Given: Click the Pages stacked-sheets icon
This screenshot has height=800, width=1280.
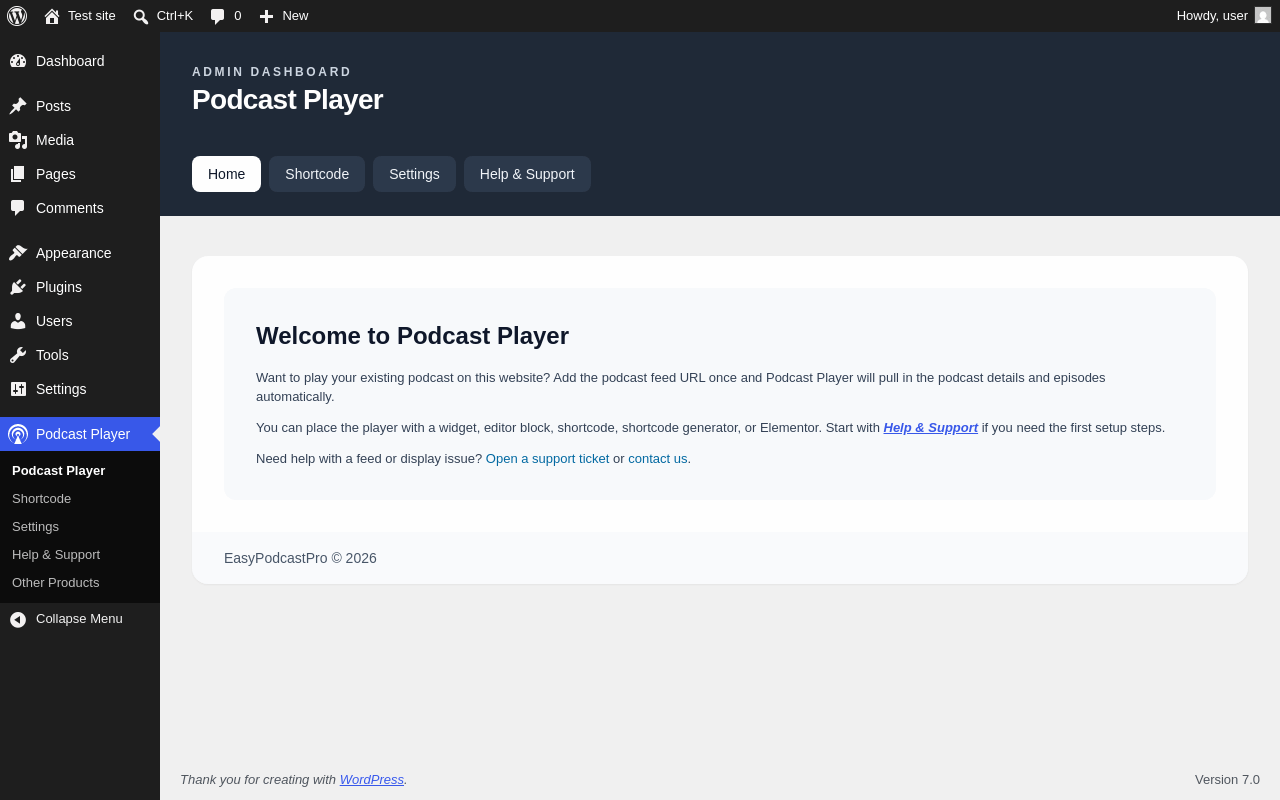Looking at the screenshot, I should click(18, 174).
